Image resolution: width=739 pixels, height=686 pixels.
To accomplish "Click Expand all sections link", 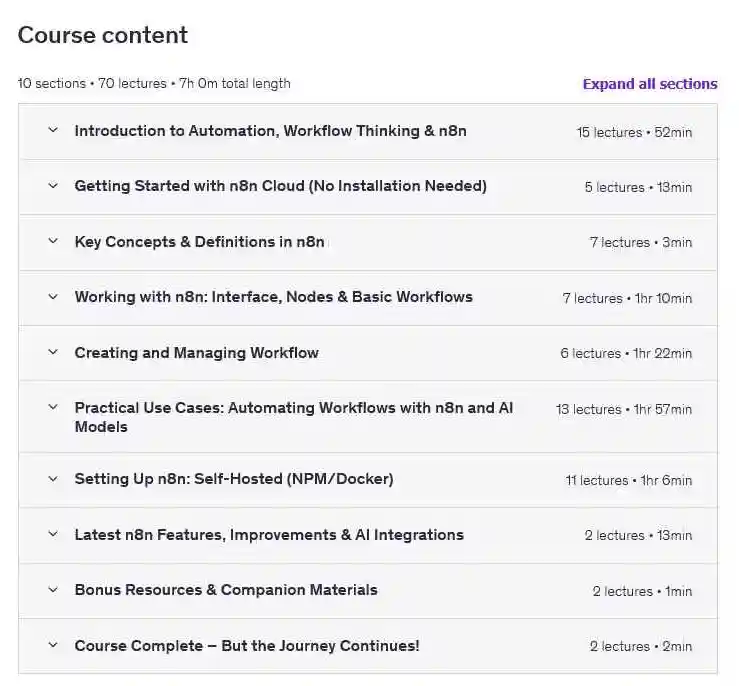I will click(650, 84).
